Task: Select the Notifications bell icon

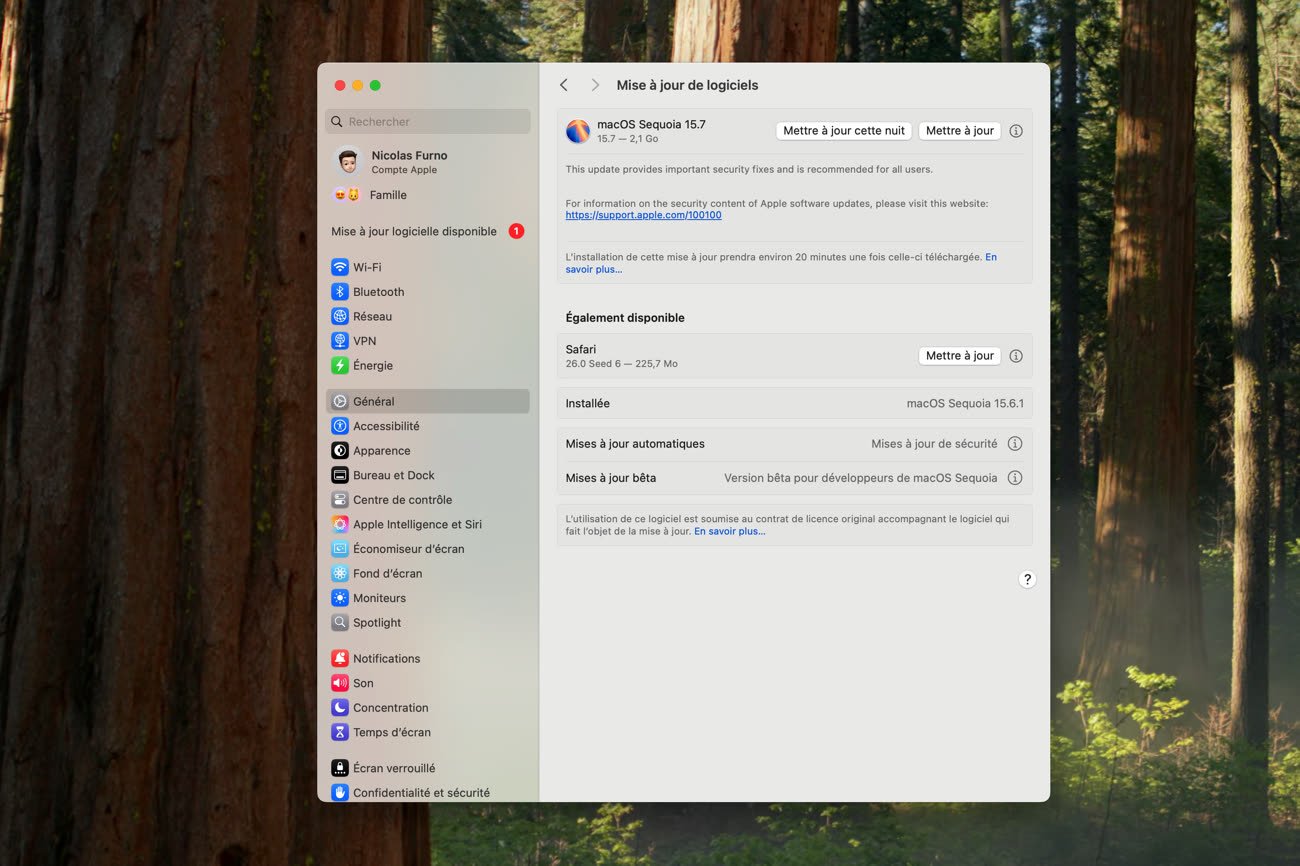Action: [x=340, y=658]
